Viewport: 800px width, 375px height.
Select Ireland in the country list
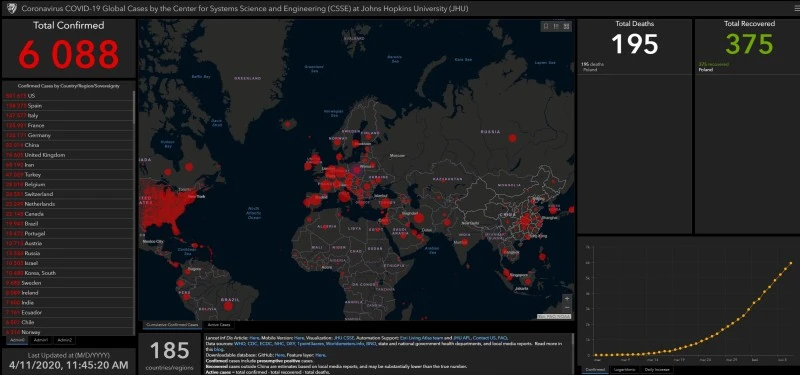click(68, 293)
